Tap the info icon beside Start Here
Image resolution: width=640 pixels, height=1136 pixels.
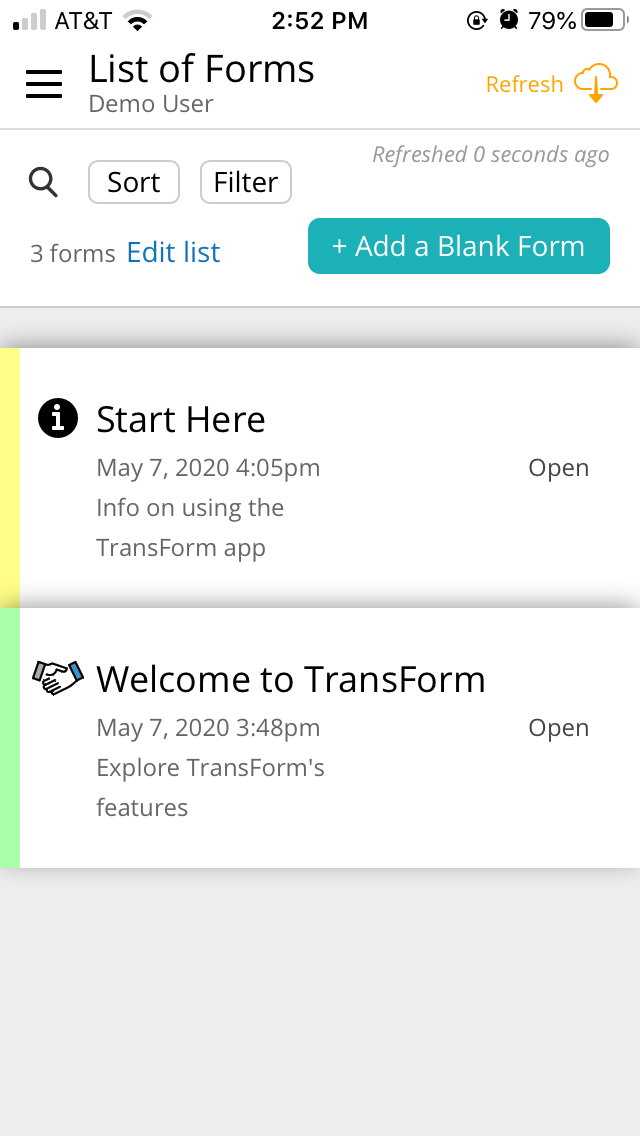tap(57, 418)
